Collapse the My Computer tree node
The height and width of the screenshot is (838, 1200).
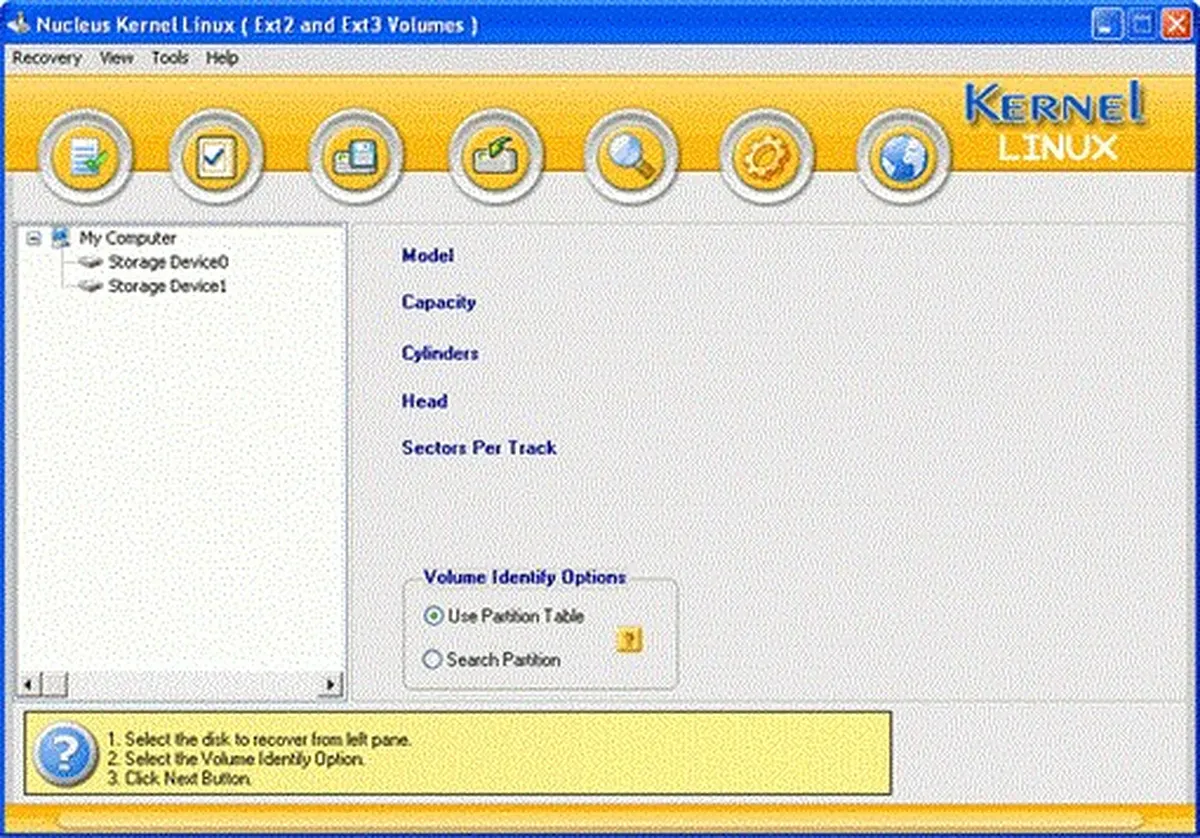click(x=33, y=239)
